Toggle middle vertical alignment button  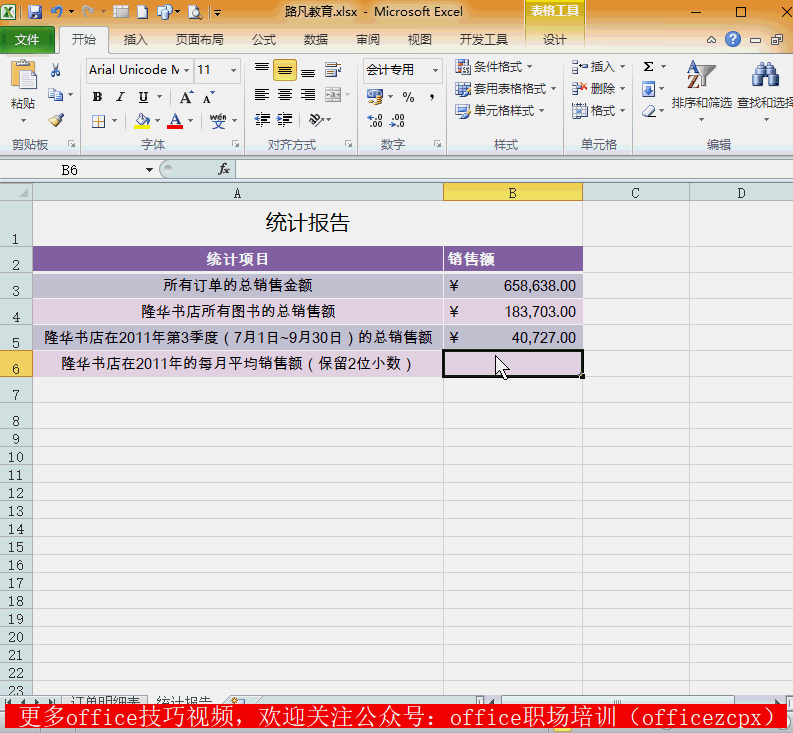pyautogui.click(x=284, y=70)
